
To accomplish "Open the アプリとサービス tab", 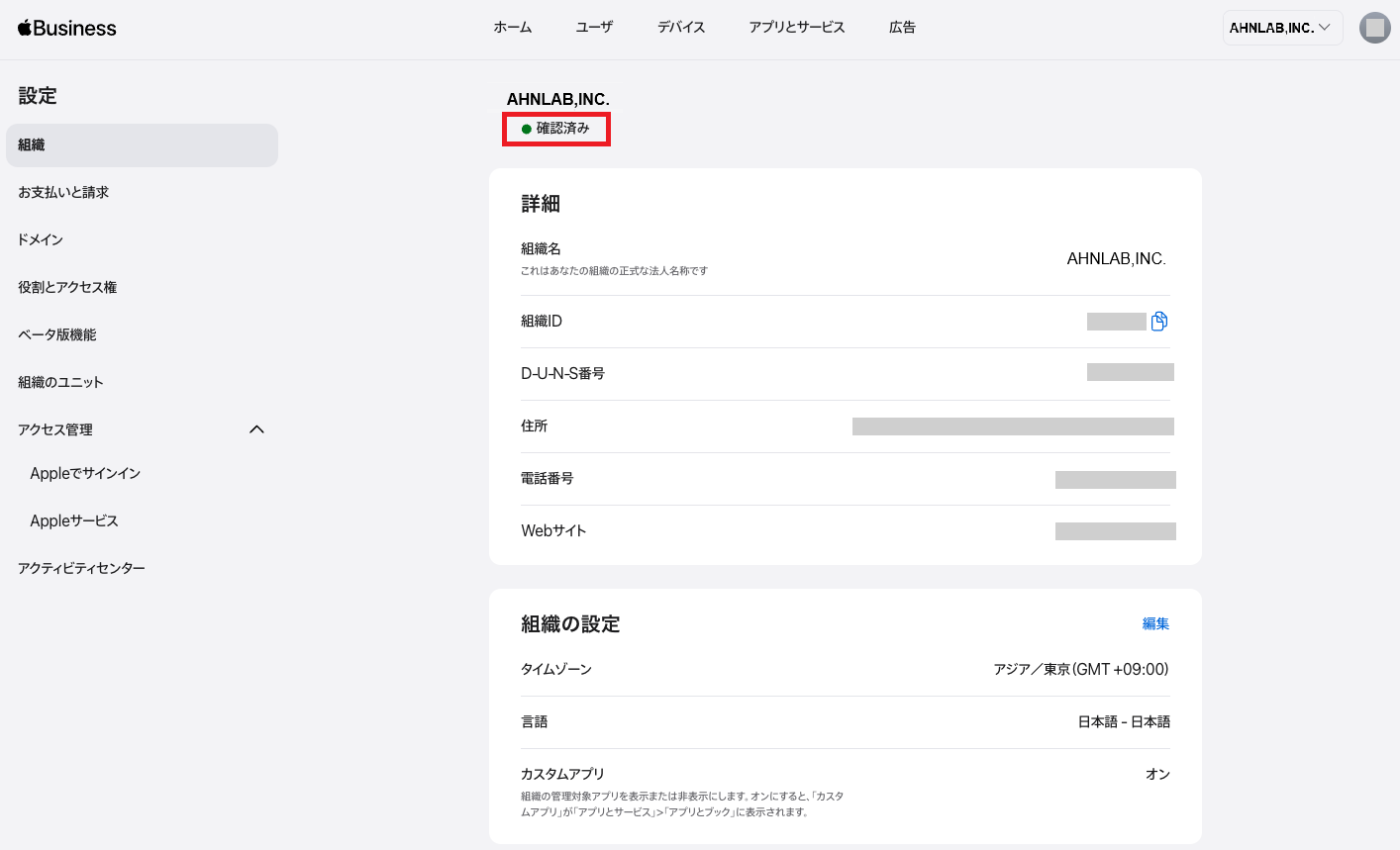I will (797, 28).
